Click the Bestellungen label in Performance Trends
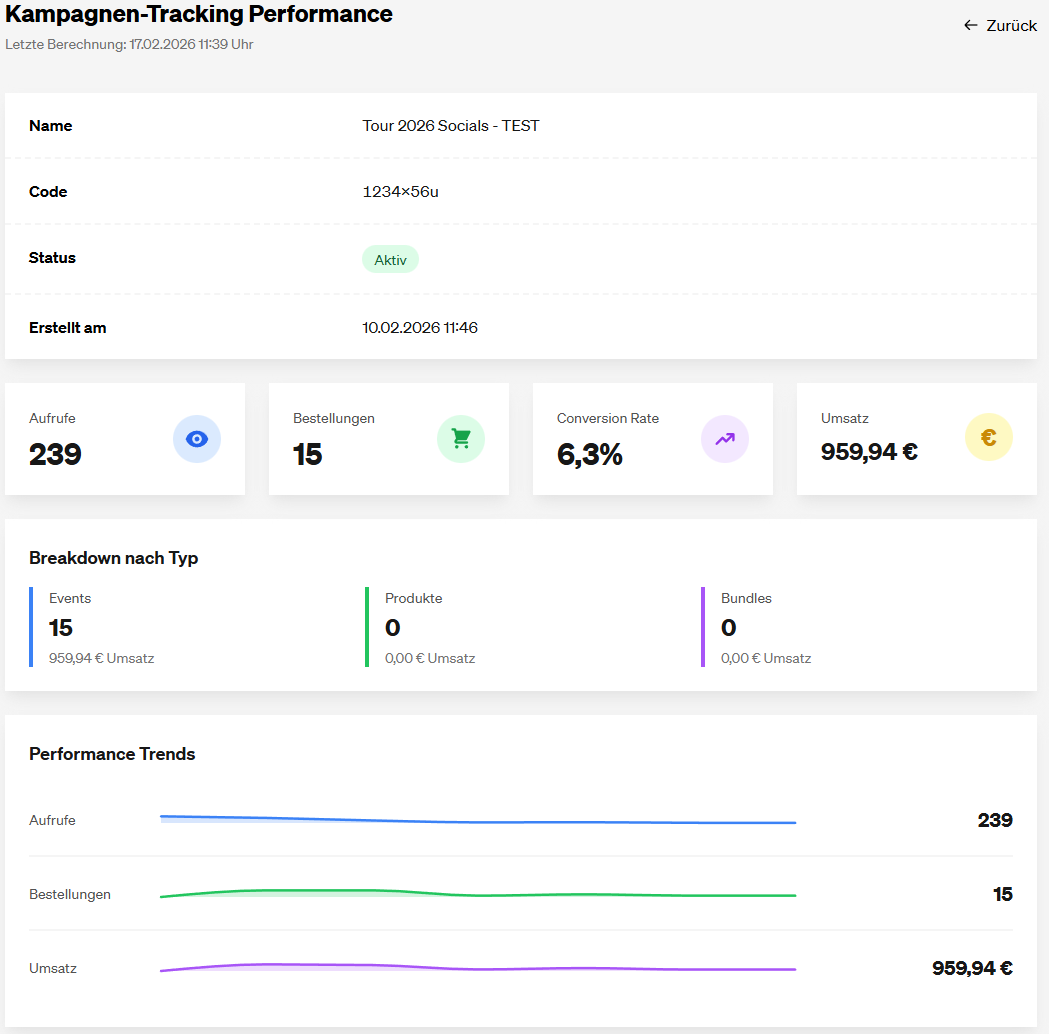The height and width of the screenshot is (1034, 1049). tap(70, 895)
